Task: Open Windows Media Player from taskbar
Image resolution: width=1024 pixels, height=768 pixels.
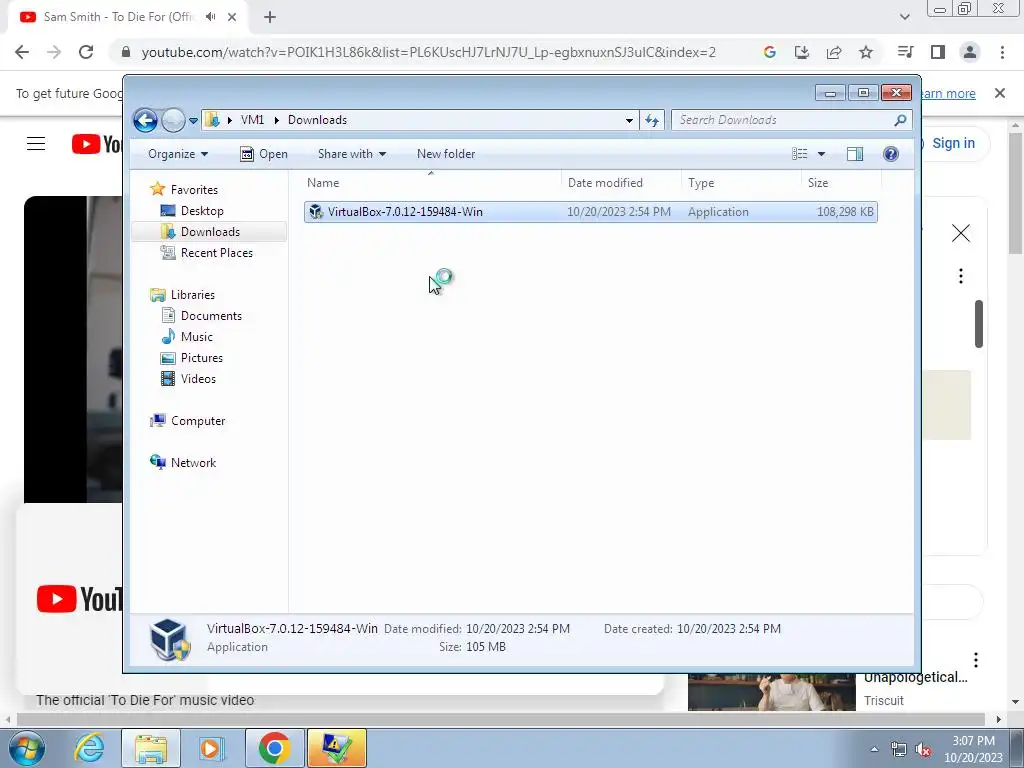Action: (x=212, y=748)
